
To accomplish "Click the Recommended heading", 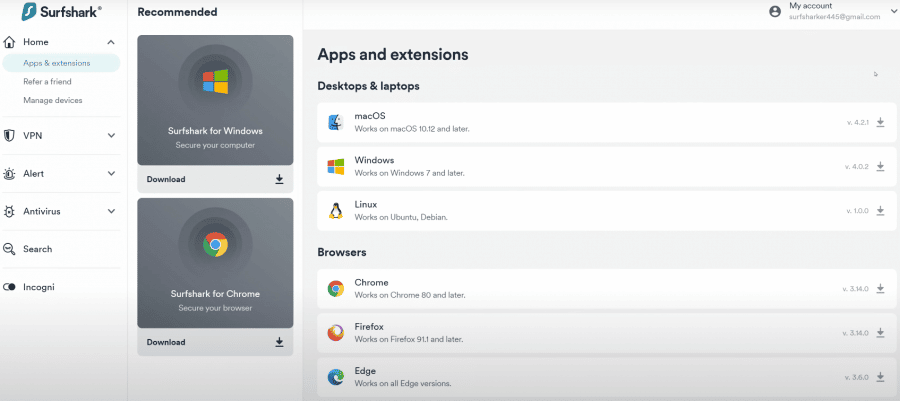I will pos(177,12).
